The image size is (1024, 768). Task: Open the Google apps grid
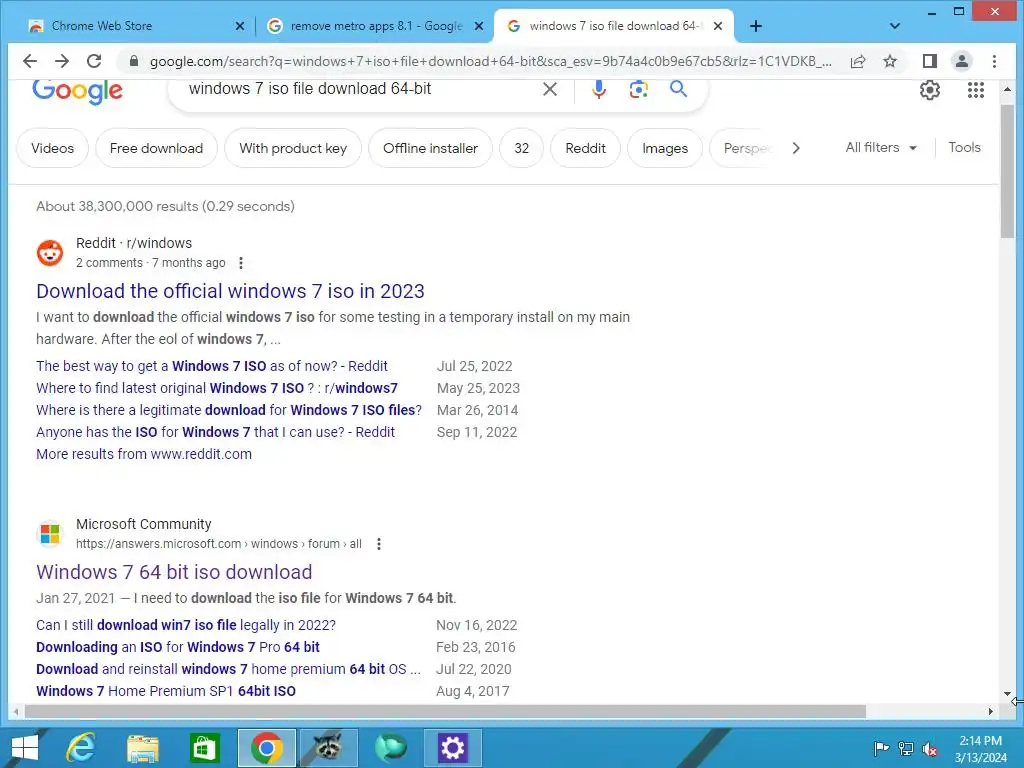point(976,90)
